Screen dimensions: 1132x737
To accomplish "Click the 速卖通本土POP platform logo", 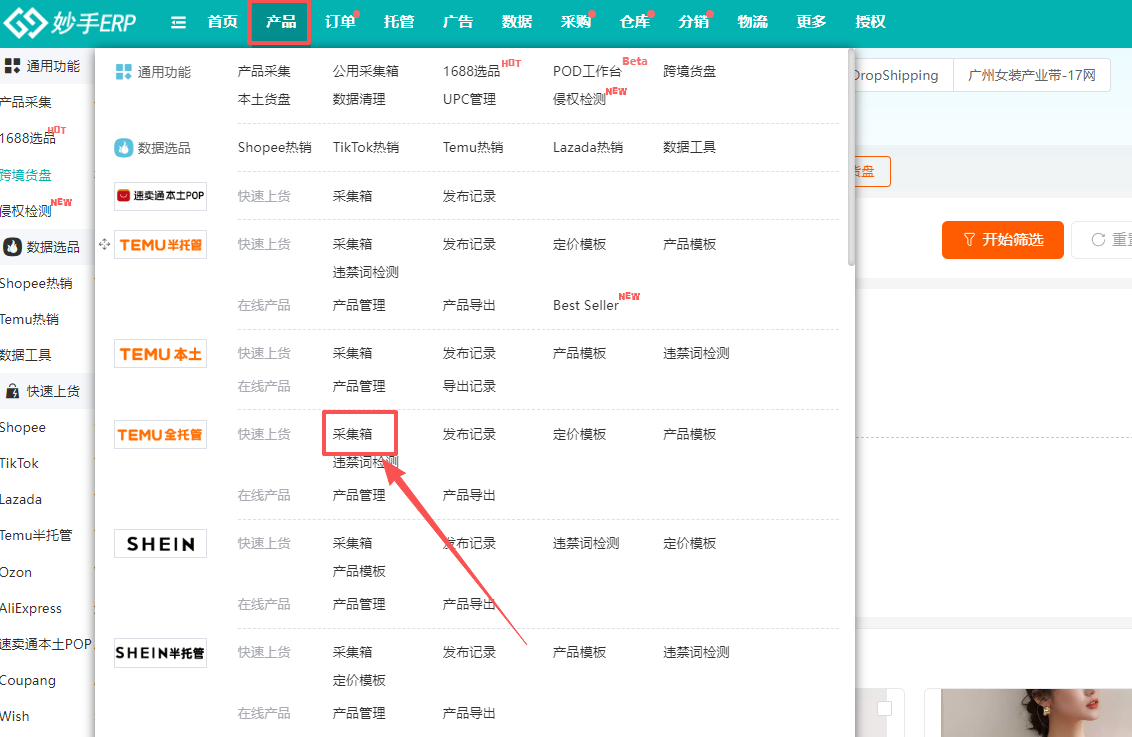I will click(160, 196).
